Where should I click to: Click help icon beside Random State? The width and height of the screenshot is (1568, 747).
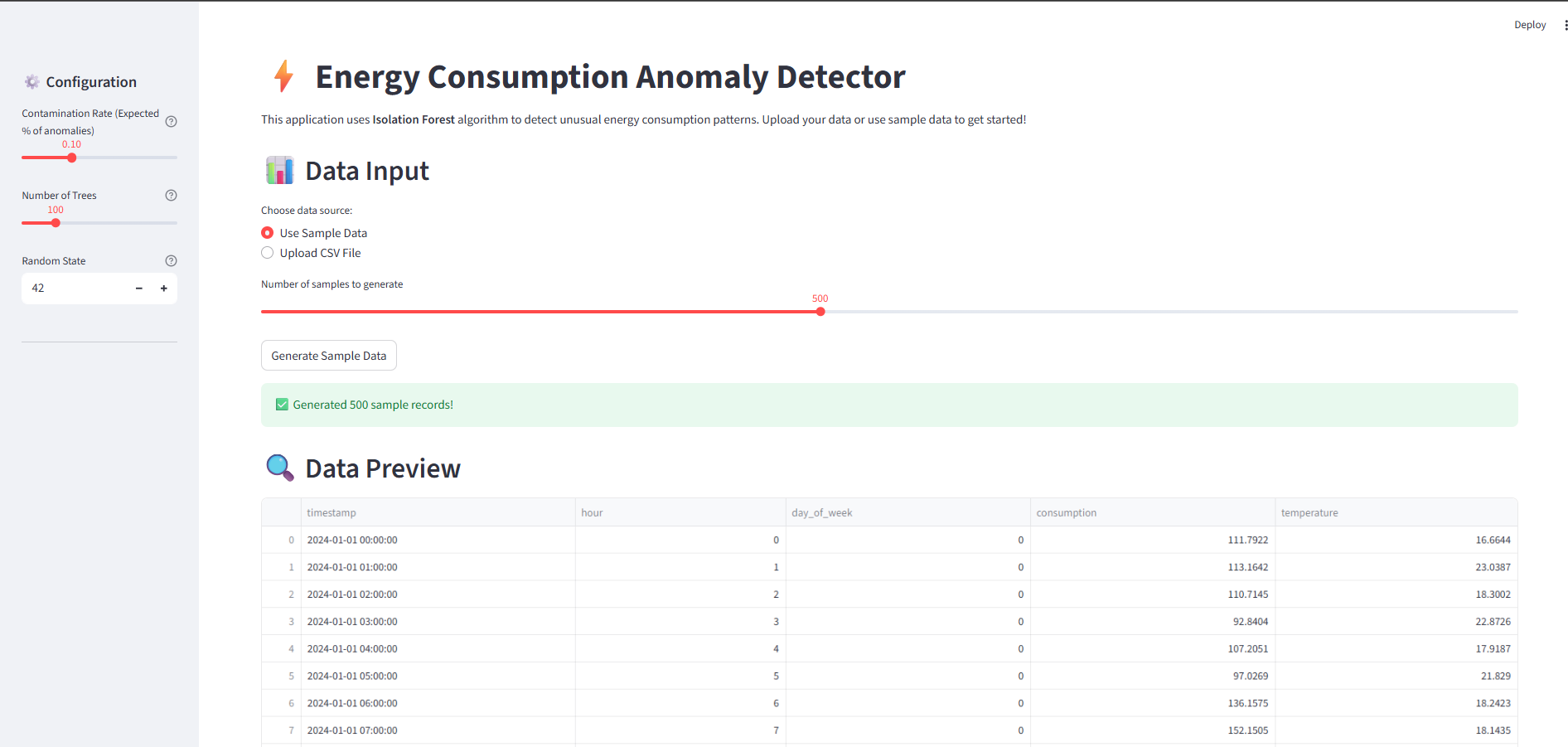click(171, 261)
